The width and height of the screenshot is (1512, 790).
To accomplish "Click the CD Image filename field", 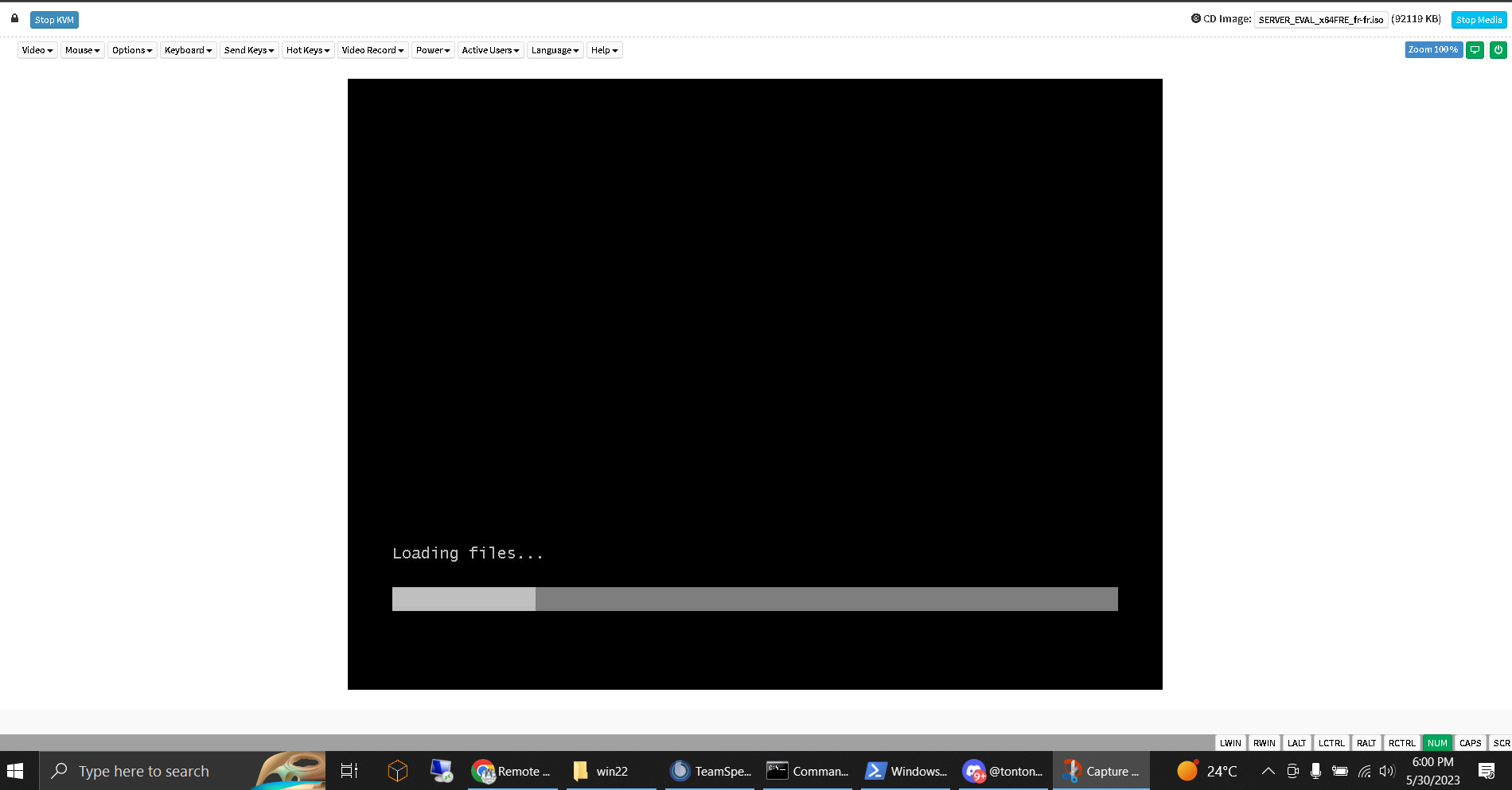I will 1321,20.
